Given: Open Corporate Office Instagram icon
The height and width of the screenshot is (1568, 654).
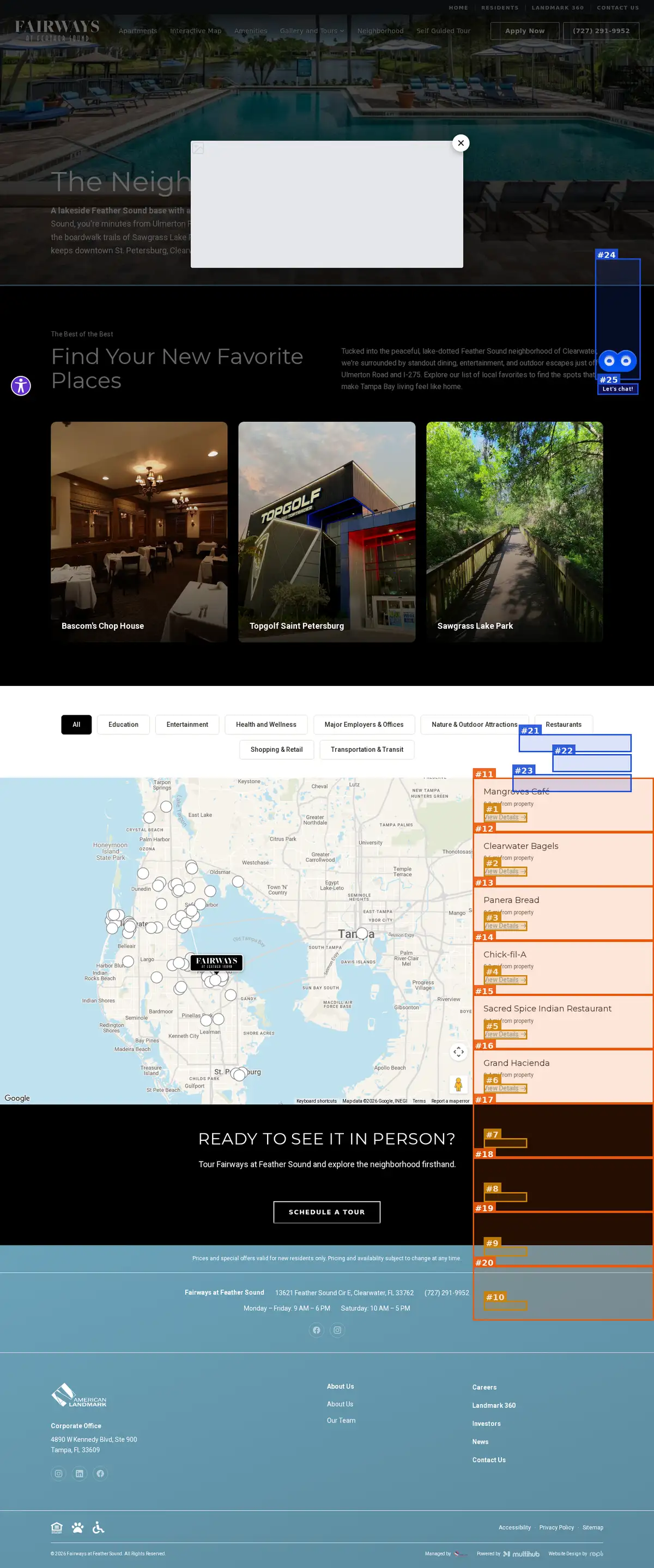Looking at the screenshot, I should 58,1473.
